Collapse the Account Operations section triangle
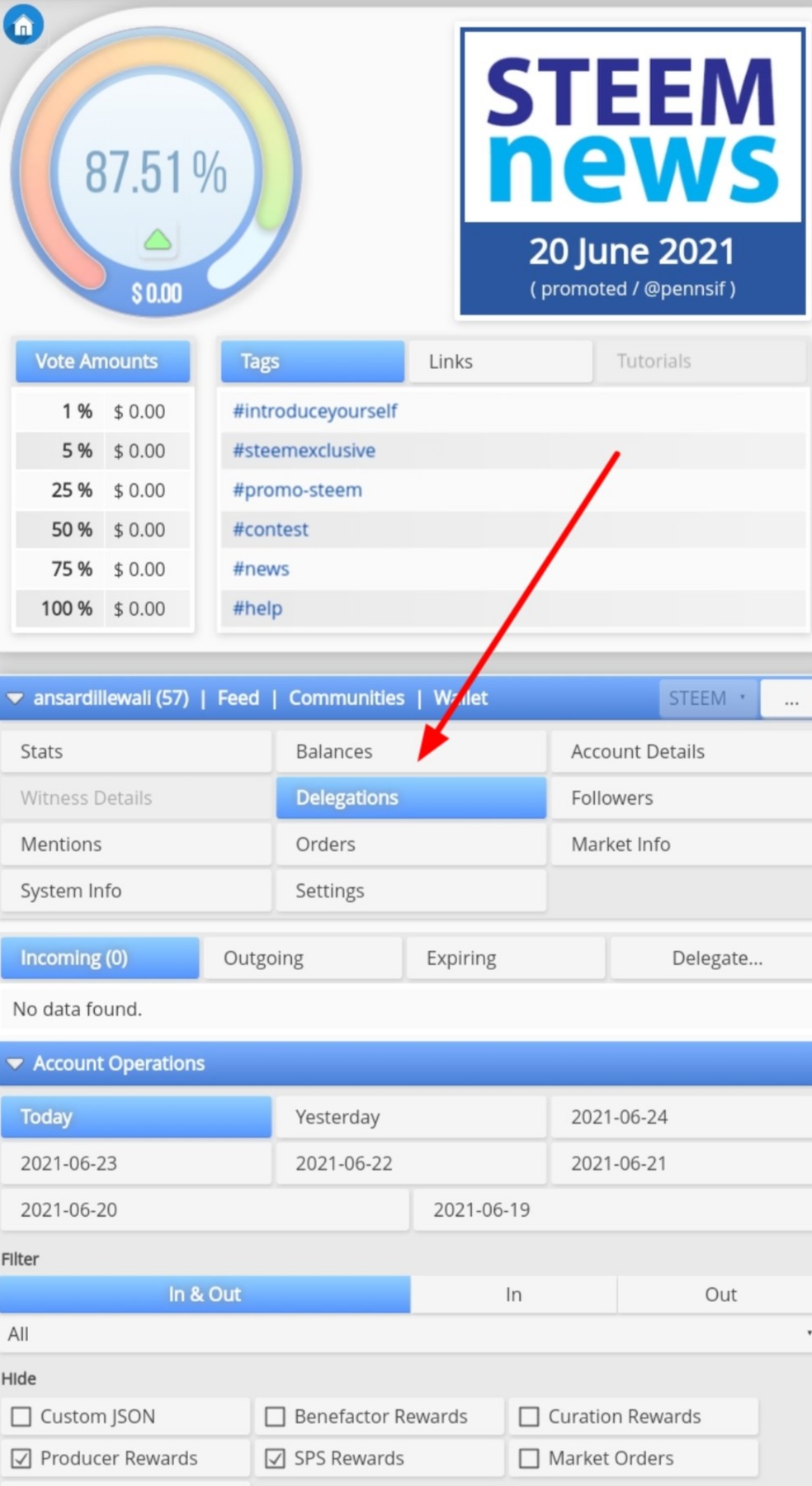The image size is (812, 1486). coord(15,1063)
